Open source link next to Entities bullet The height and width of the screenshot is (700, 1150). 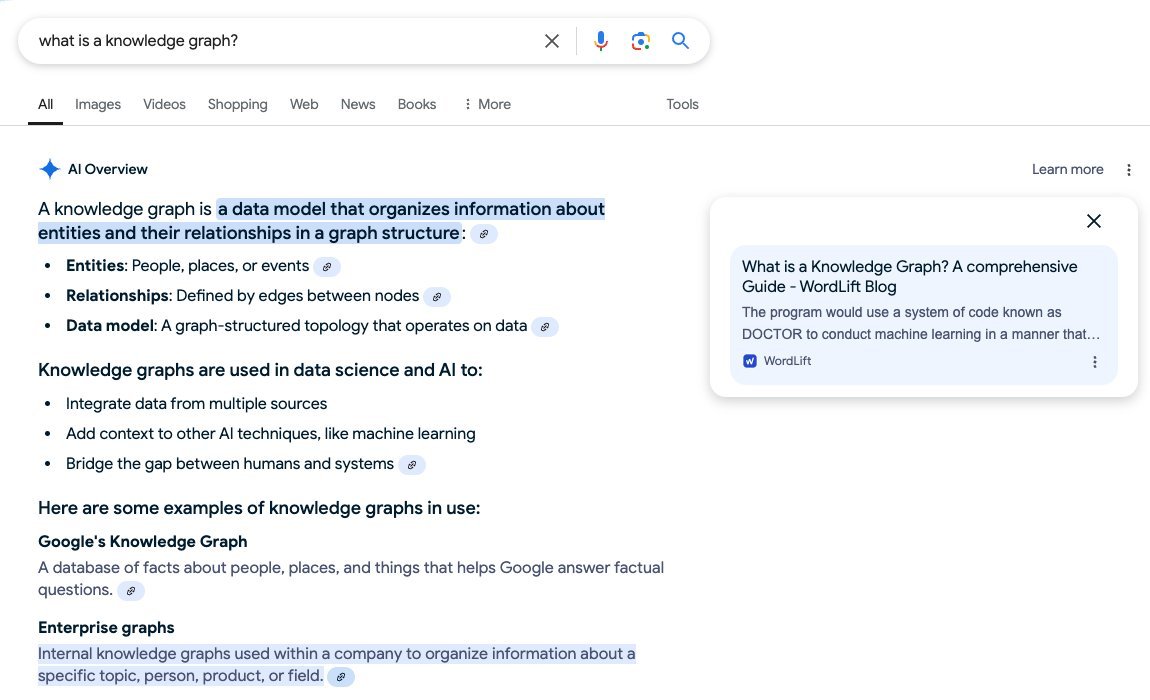[327, 267]
